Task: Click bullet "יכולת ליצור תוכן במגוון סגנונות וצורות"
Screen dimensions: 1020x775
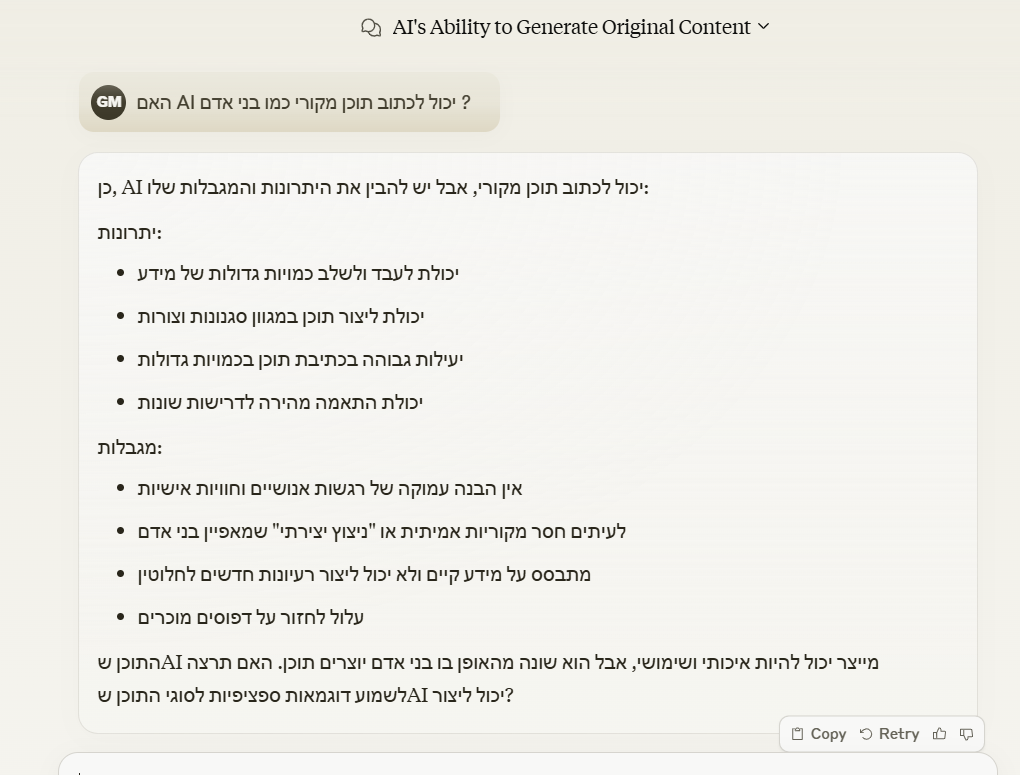Action: coord(281,316)
